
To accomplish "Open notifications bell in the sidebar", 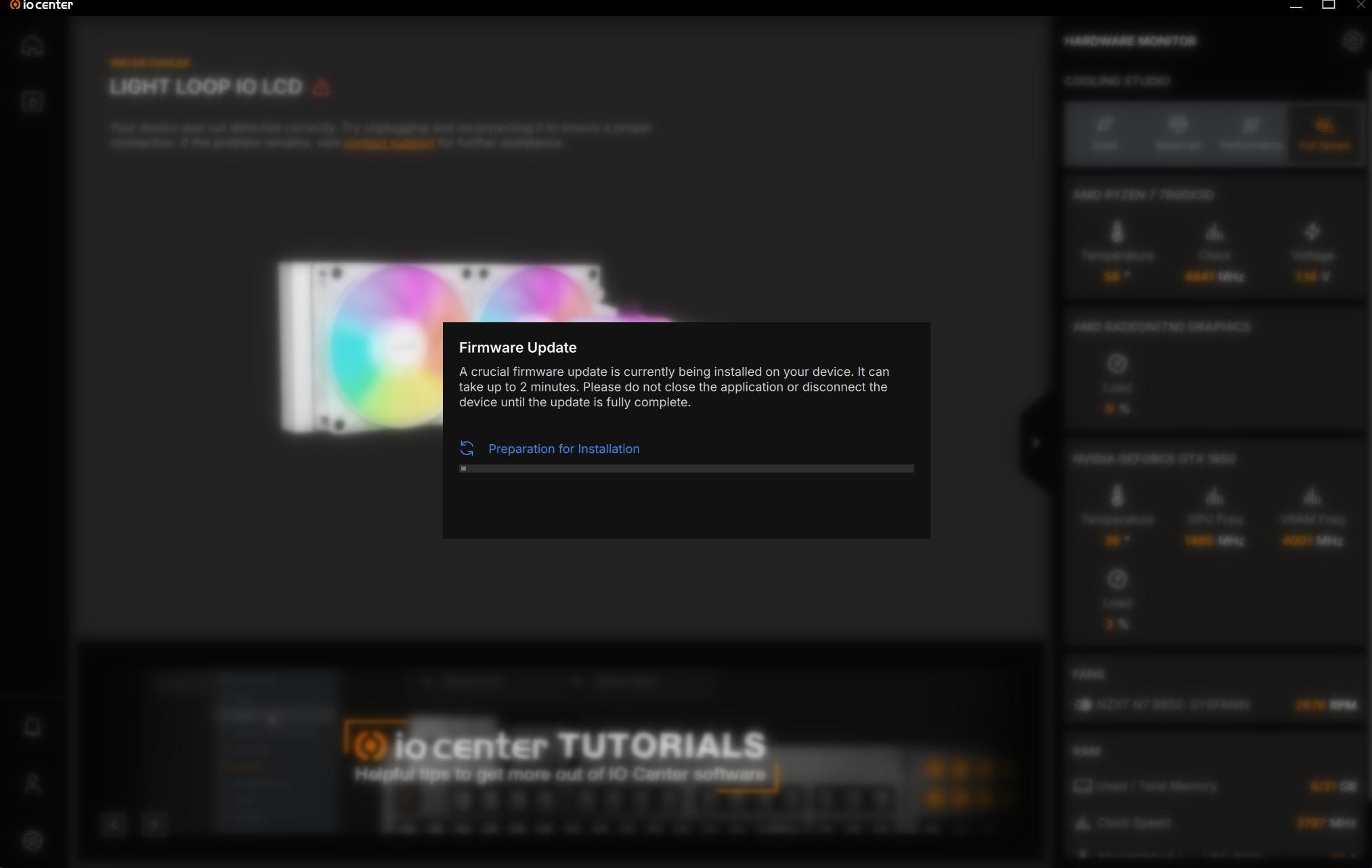I will (32, 726).
